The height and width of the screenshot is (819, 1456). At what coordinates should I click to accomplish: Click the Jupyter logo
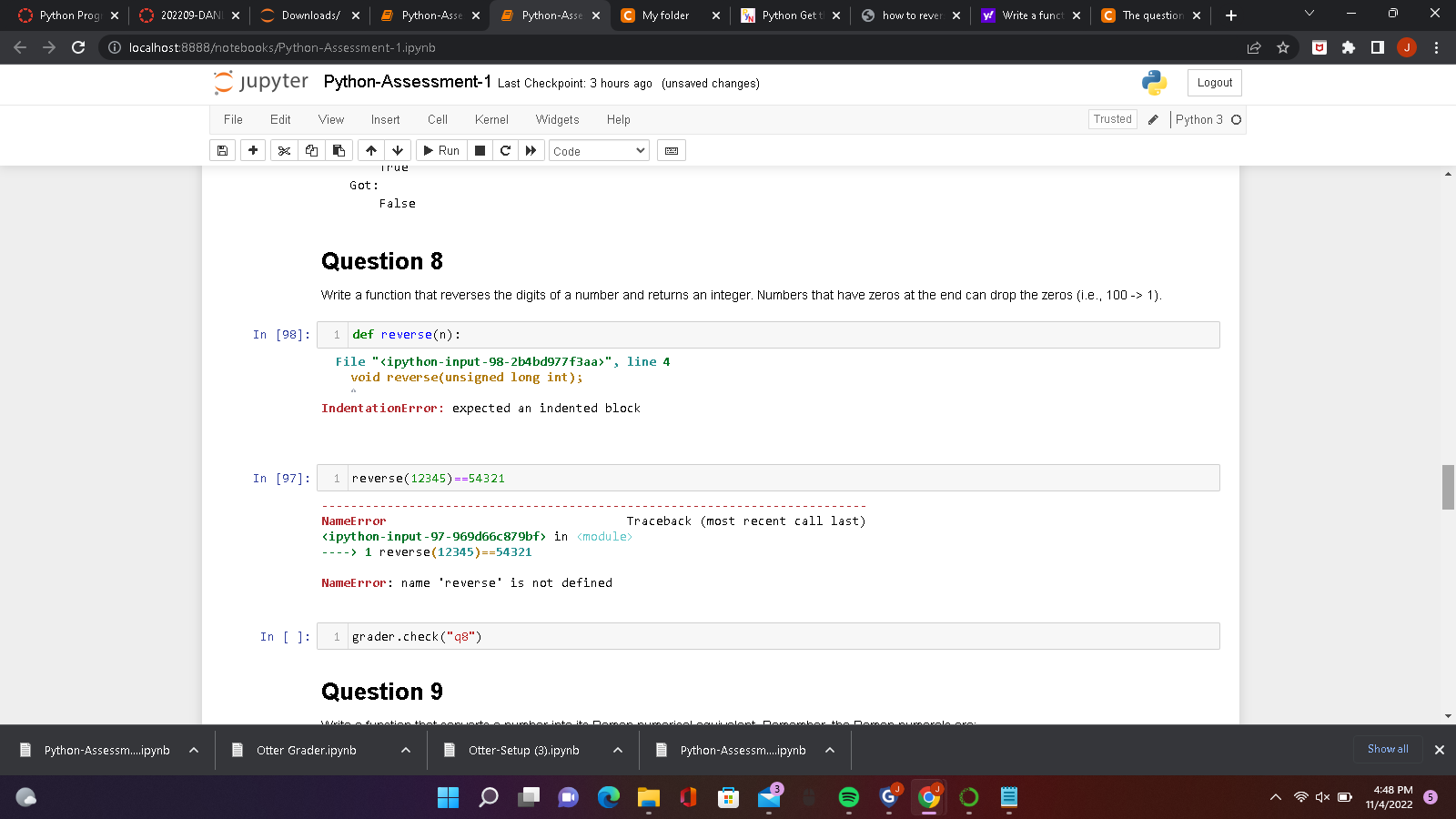coord(261,82)
